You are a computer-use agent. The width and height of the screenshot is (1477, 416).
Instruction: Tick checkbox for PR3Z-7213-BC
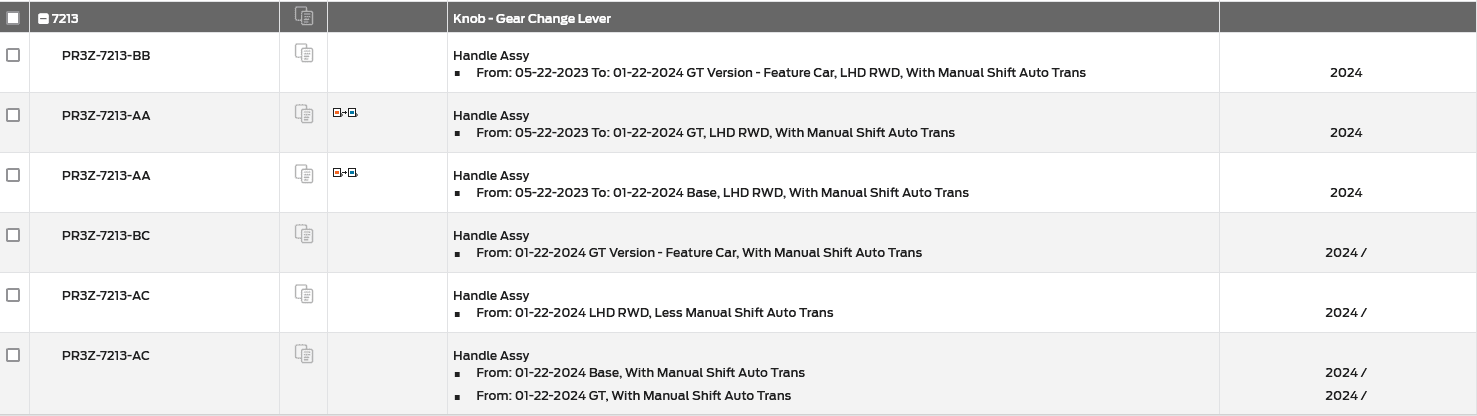[13, 235]
